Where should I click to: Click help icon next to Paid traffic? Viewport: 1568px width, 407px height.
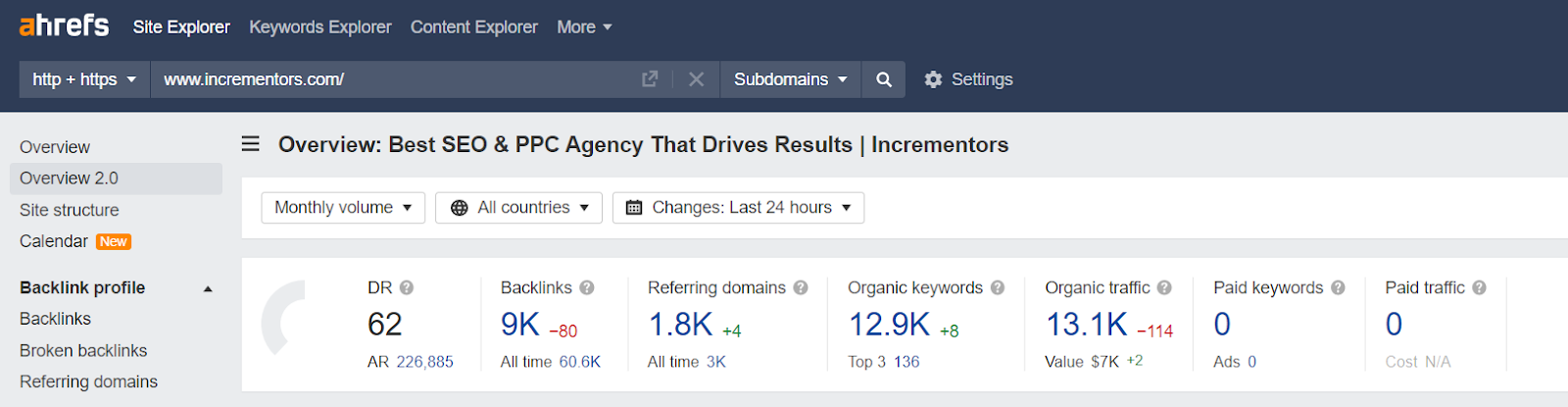tap(1479, 287)
